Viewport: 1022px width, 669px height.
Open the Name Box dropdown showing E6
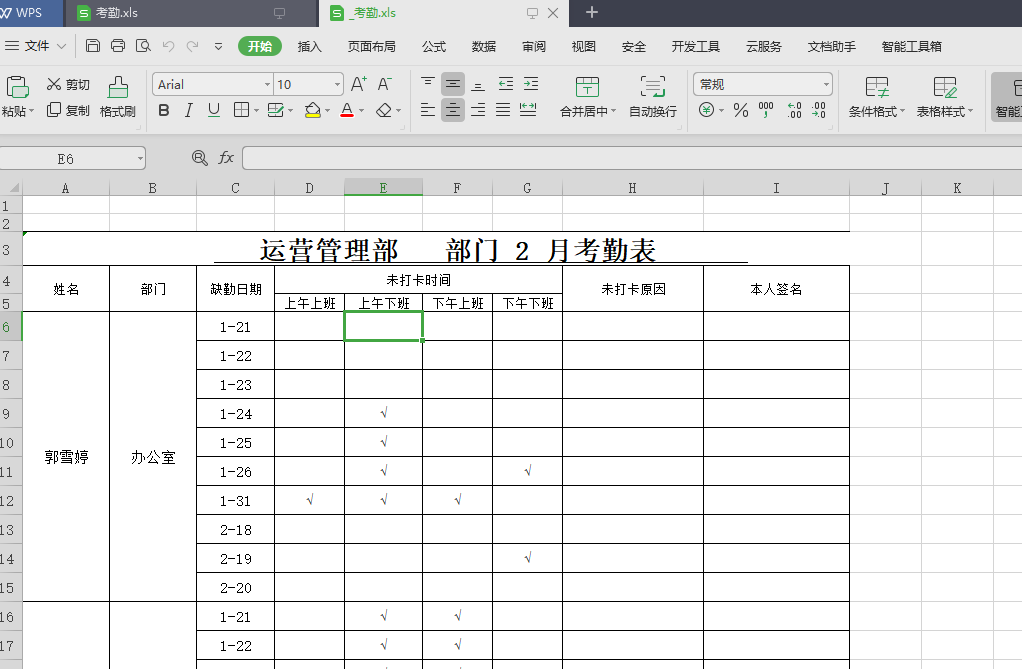click(139, 159)
